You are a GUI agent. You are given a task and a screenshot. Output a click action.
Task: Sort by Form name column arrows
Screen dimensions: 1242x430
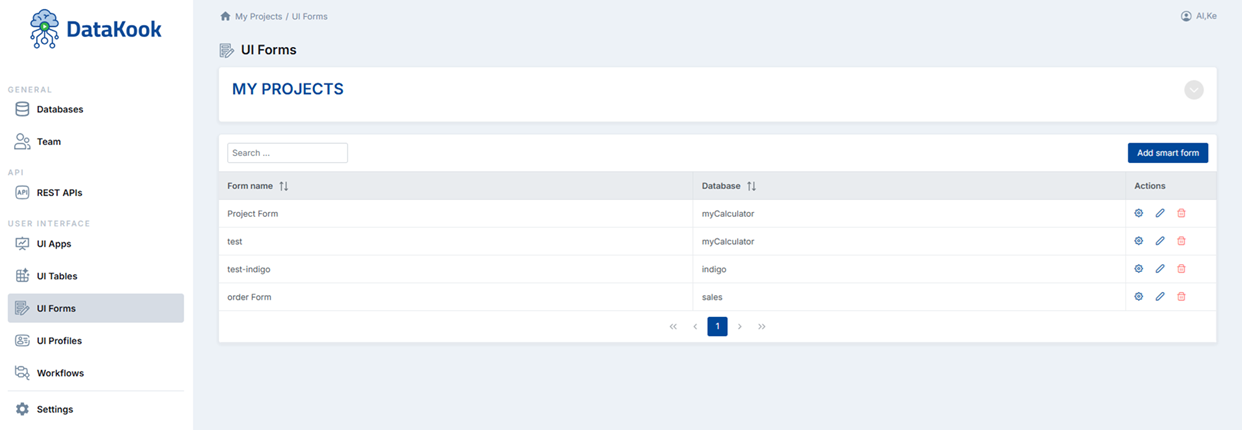coord(284,186)
